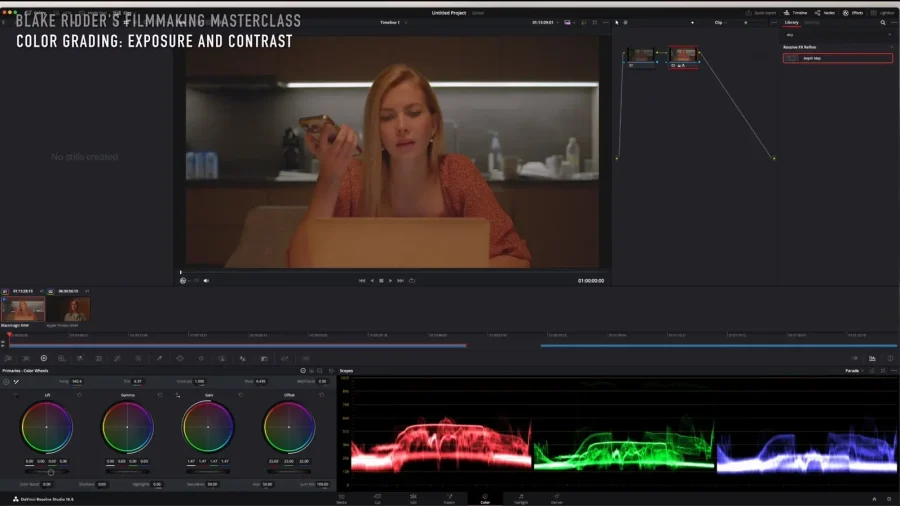Viewport: 900px width, 506px height.
Task: Open the Keyframes panel icon
Action: click(855, 359)
